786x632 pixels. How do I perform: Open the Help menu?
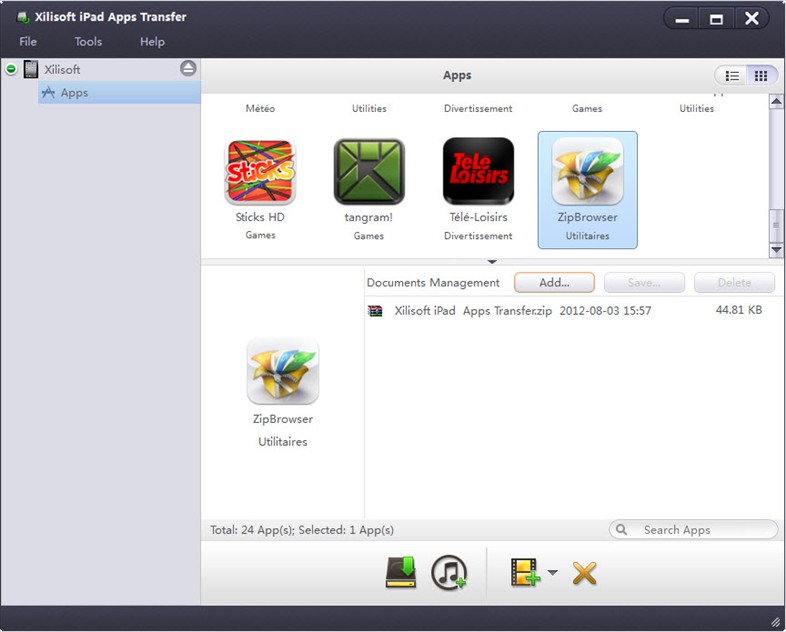[x=152, y=42]
